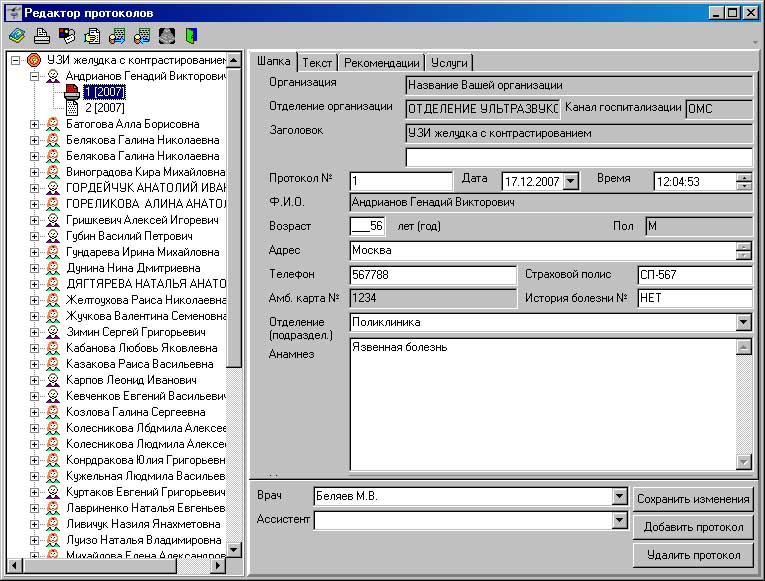Click the copy documents toolbar icon
Screen dimensions: 765x581
click(x=92, y=36)
